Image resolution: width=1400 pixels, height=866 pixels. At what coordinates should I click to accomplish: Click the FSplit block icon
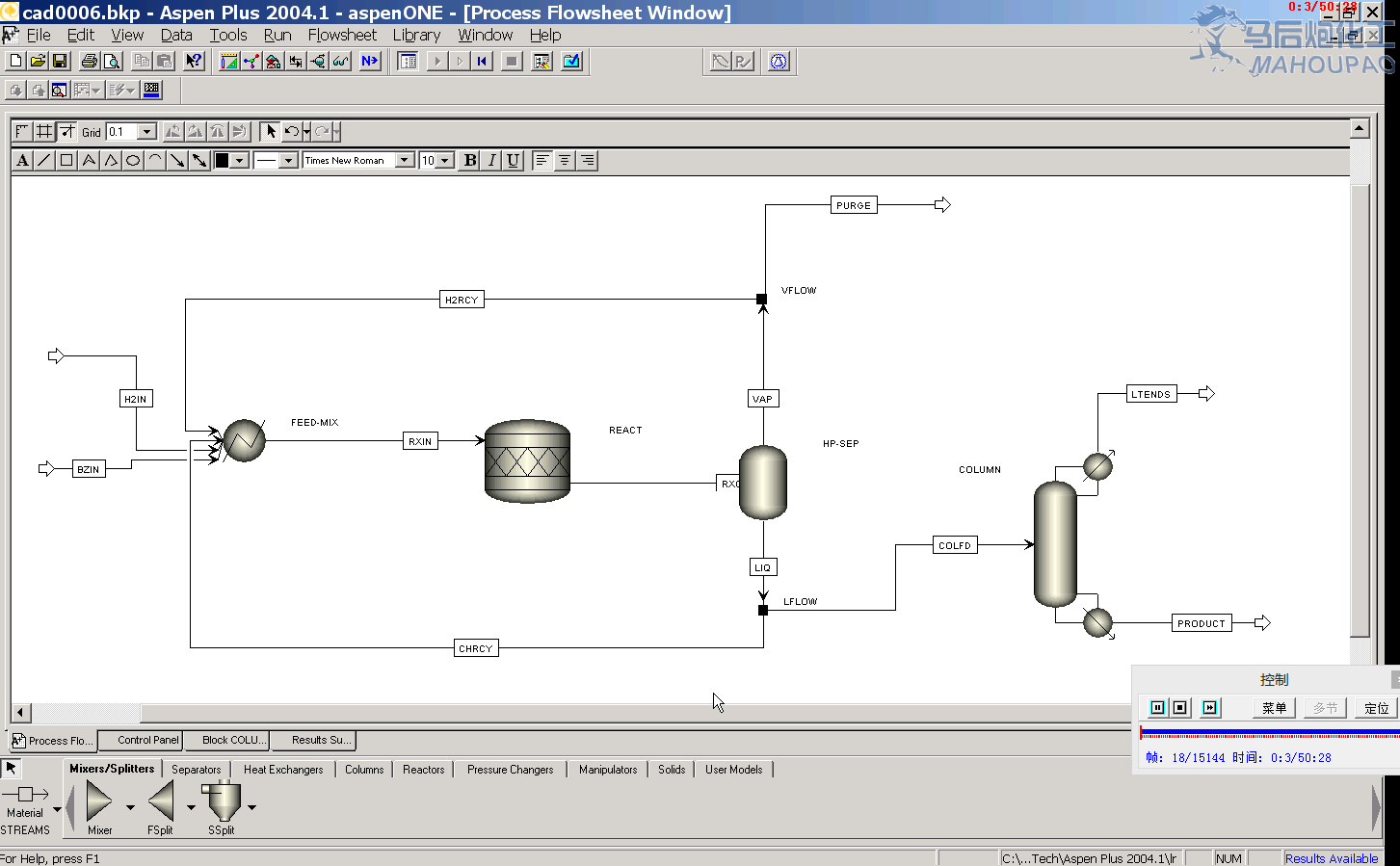pos(162,801)
